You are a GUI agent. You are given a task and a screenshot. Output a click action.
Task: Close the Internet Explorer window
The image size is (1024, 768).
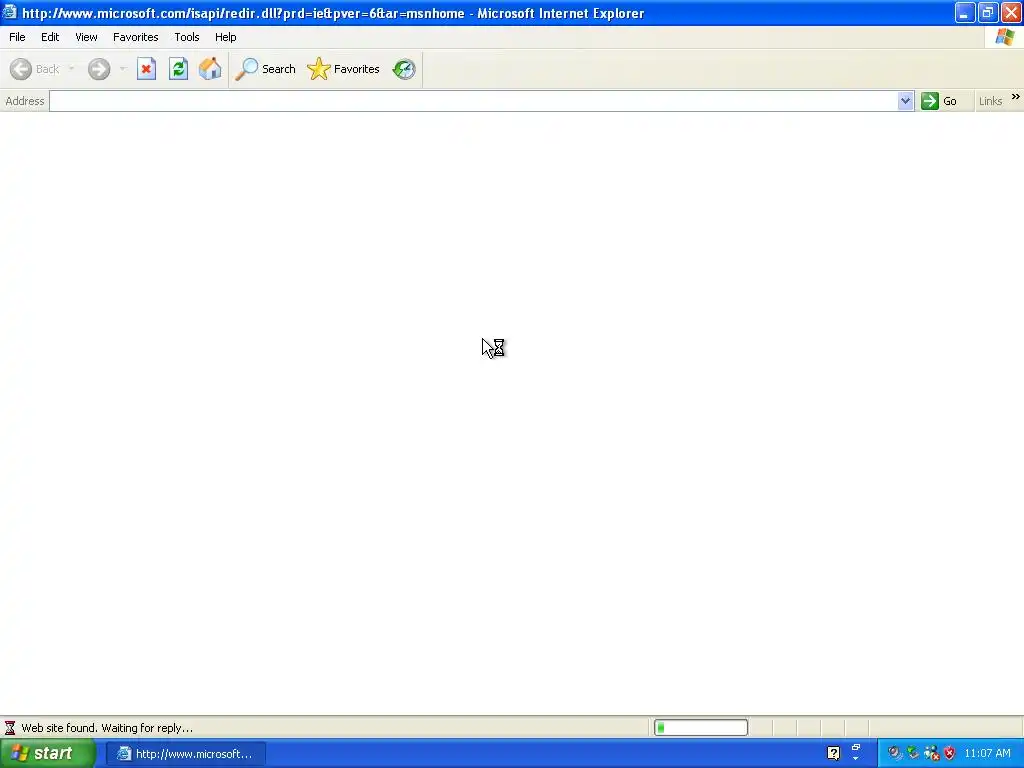[1011, 13]
